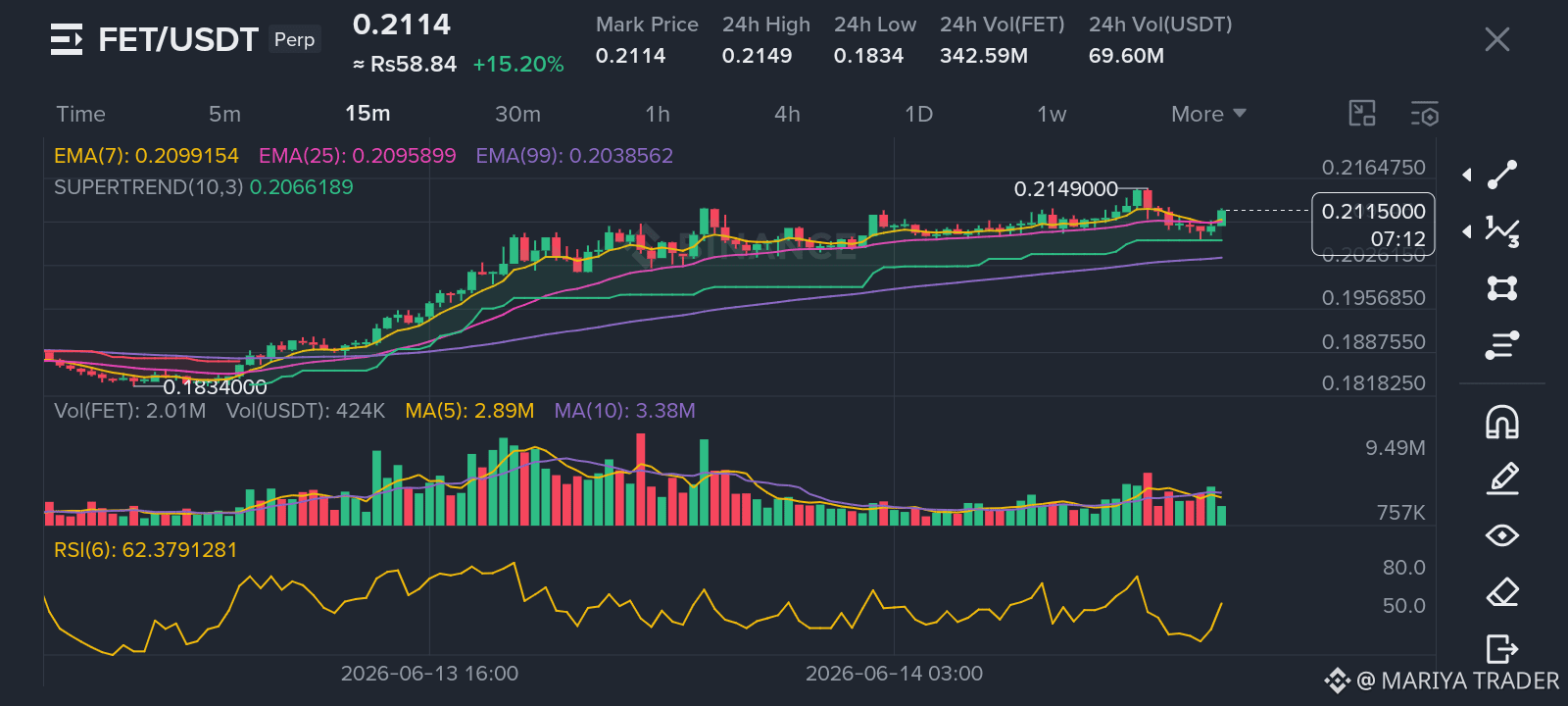
Task: Select the rectangle shape drawing tool
Action: 1502,288
